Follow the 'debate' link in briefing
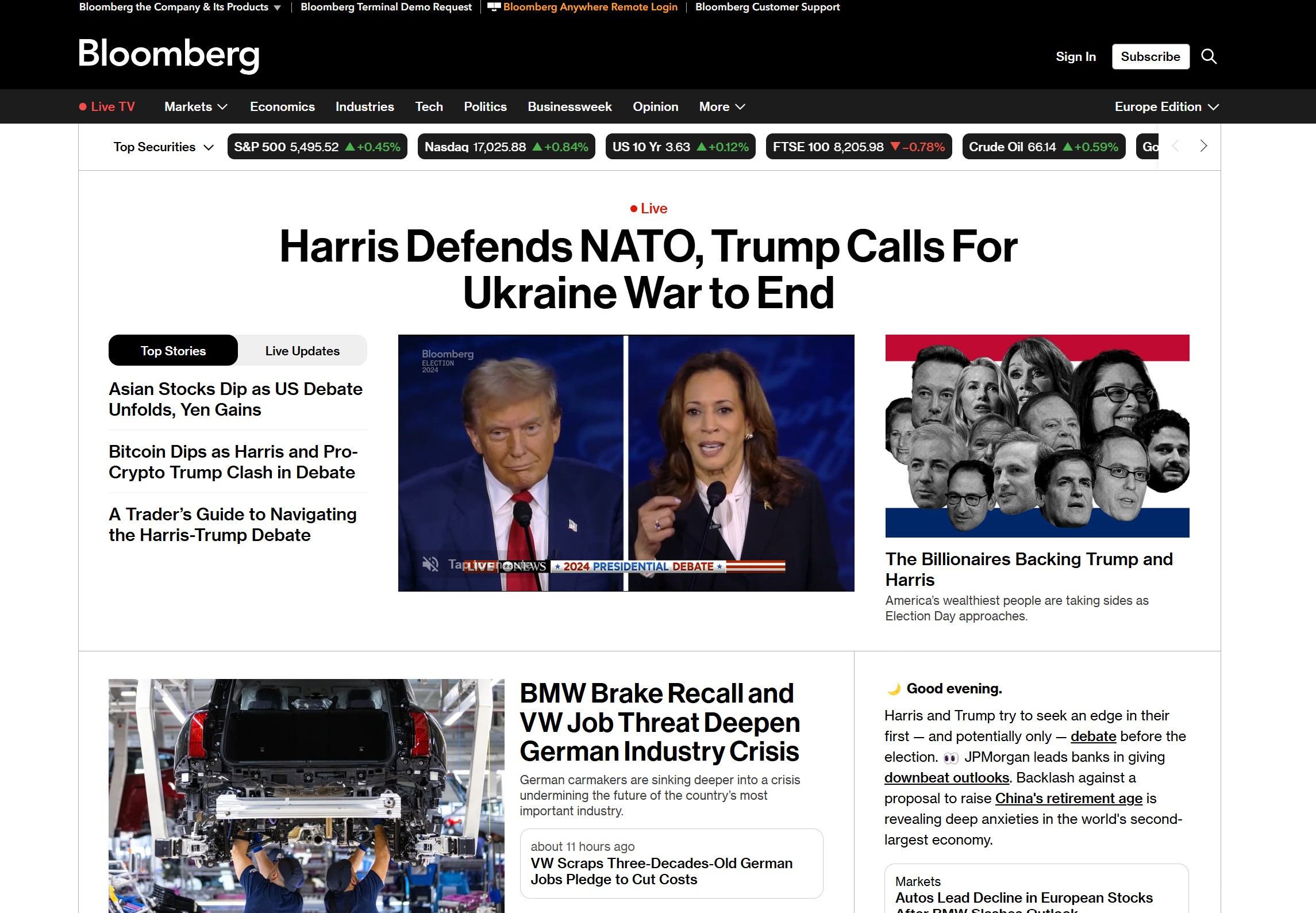This screenshot has height=913, width=1316. 1093,736
